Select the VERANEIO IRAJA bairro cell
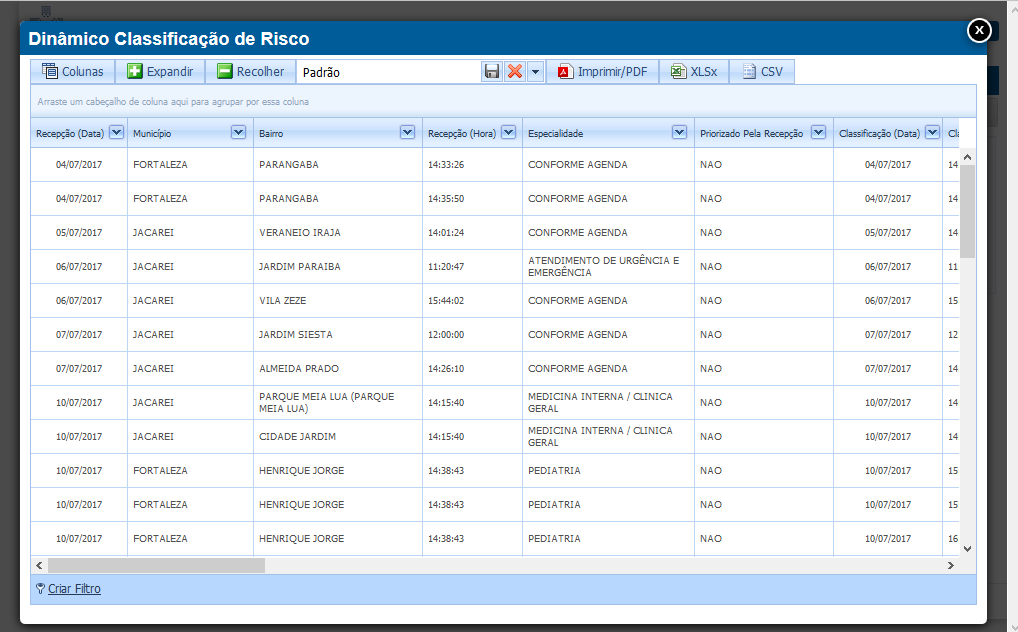This screenshot has height=632, width=1018. (338, 233)
